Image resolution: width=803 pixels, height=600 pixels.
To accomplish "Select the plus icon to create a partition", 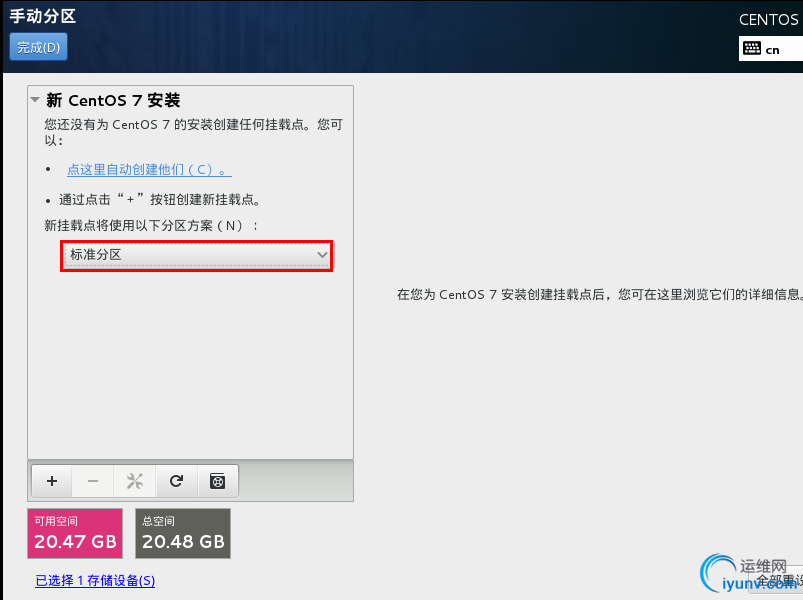I will pos(51,481).
